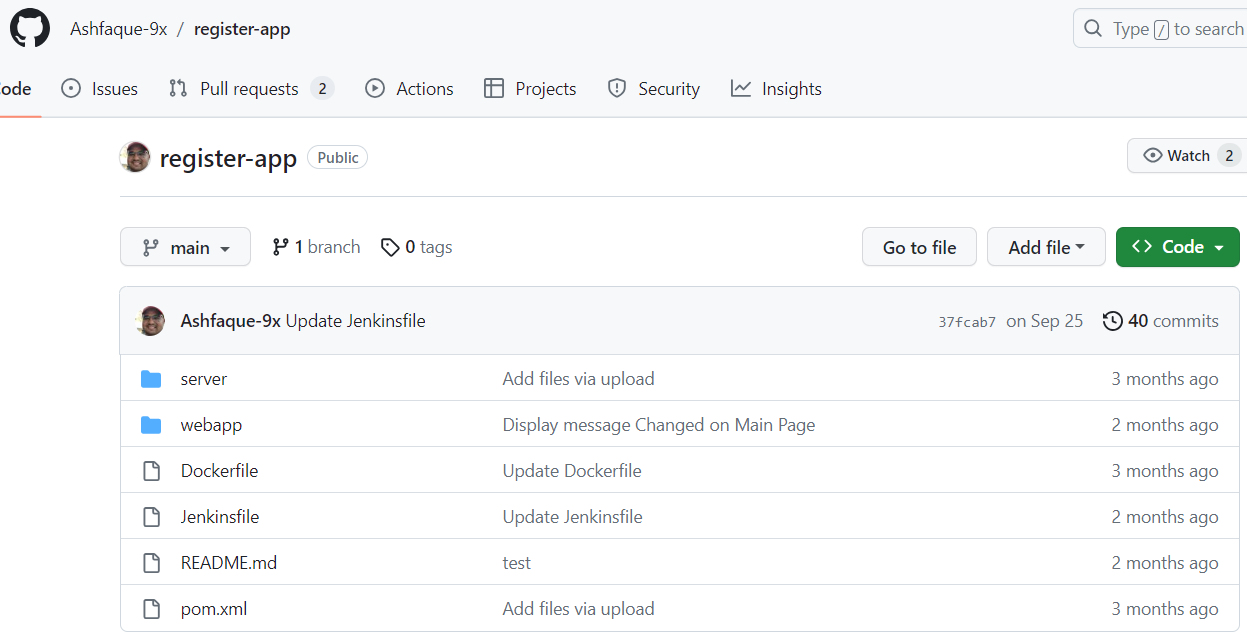This screenshot has width=1247, height=642.
Task: Open the Projects tab
Action: (x=530, y=89)
